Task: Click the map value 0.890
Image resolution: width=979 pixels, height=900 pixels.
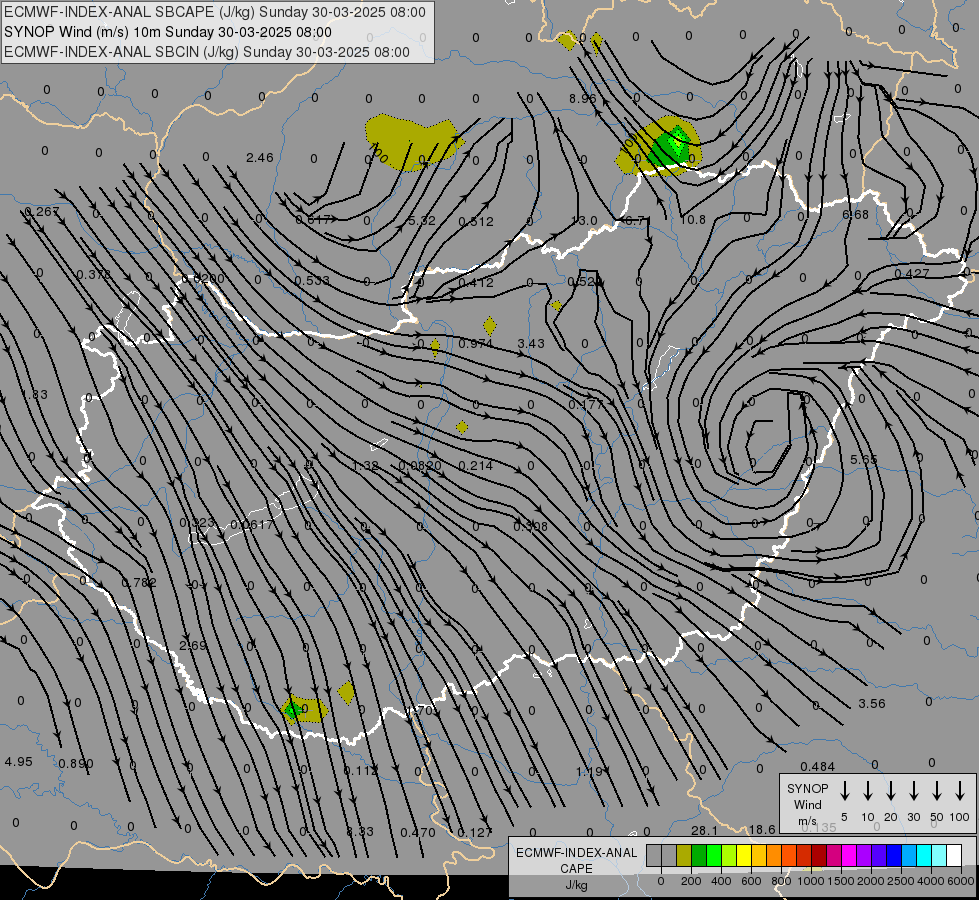Action: [76, 763]
